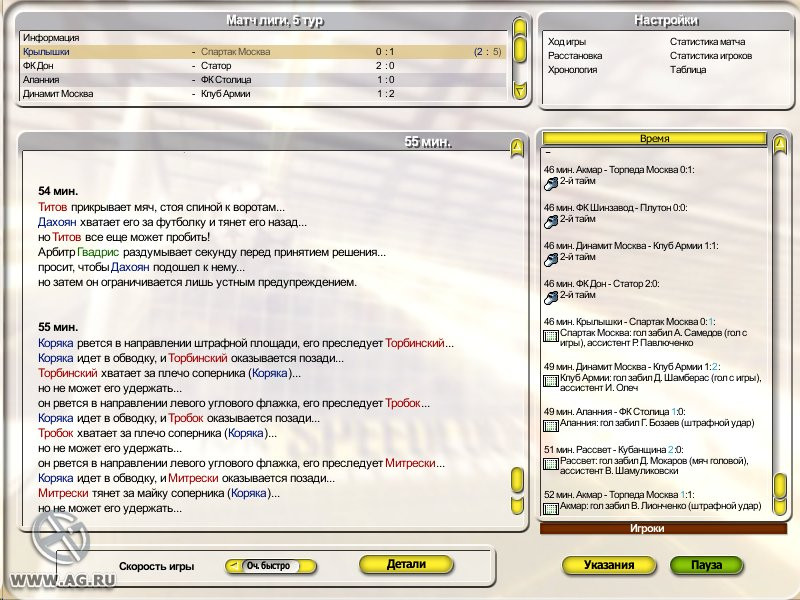This screenshot has width=800, height=600.
Task: Select match row Динамит Москва - Клуб Армии
Action: (262, 93)
